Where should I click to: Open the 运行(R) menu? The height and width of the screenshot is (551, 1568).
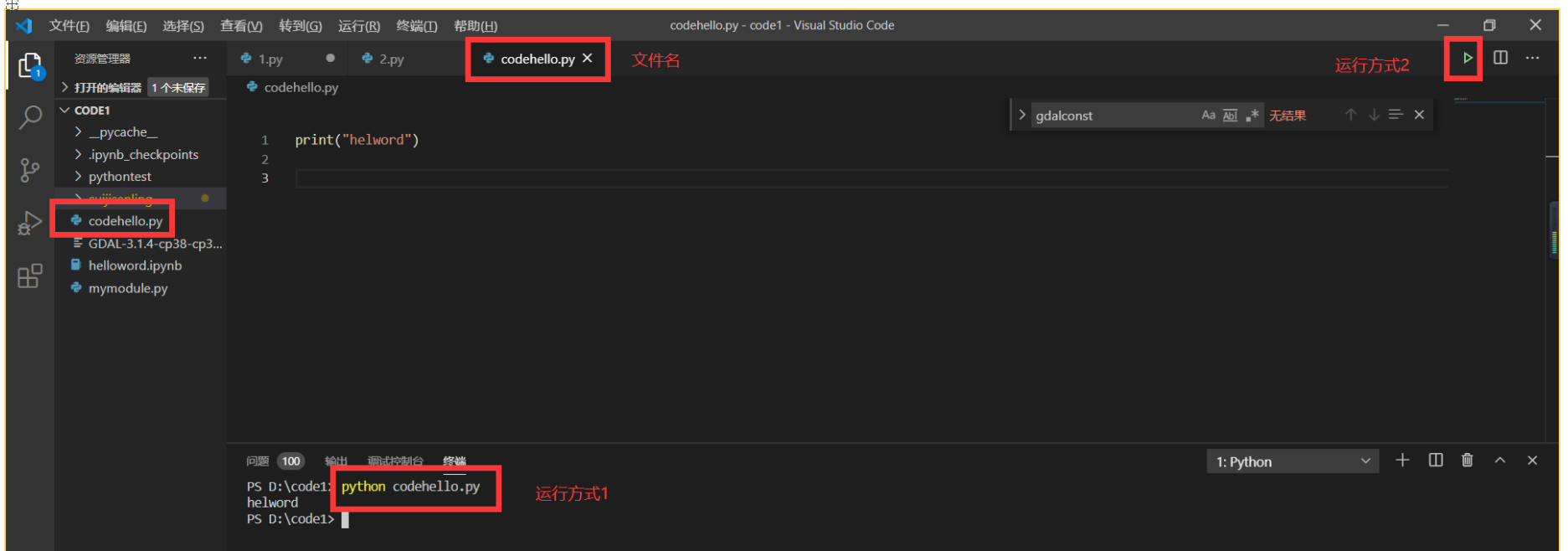click(358, 26)
